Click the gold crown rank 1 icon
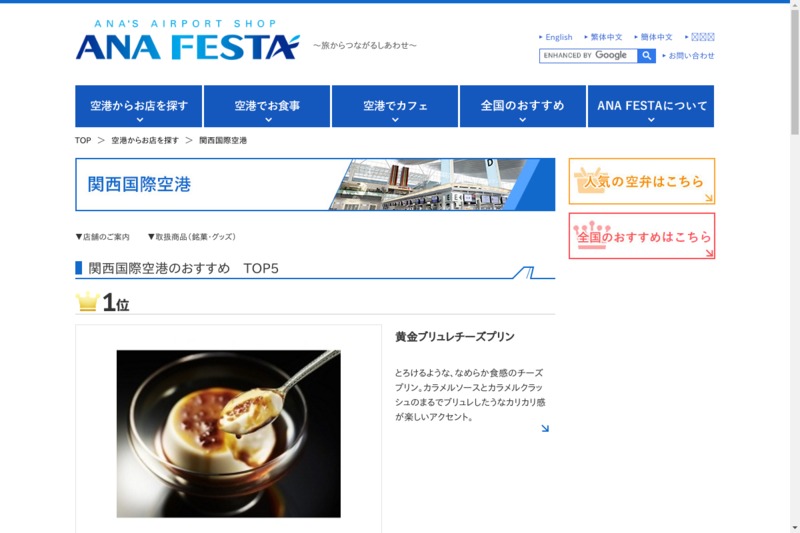800x533 pixels. click(x=87, y=301)
